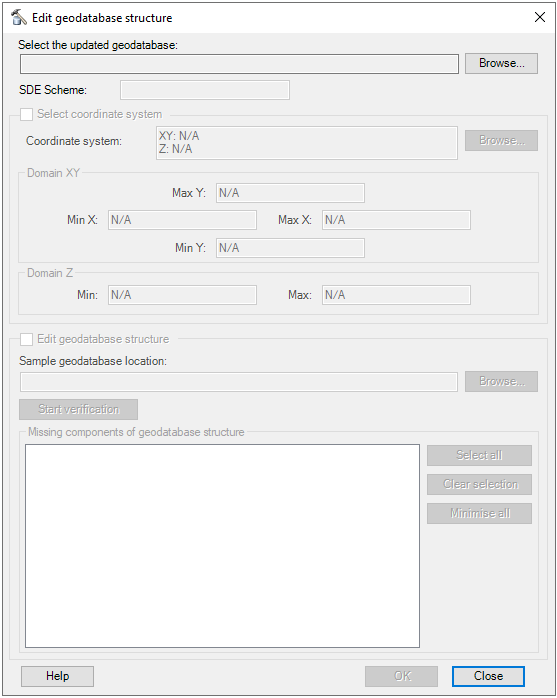Close the Edit geodatabase structure dialog
The image size is (557, 698).
[540, 17]
